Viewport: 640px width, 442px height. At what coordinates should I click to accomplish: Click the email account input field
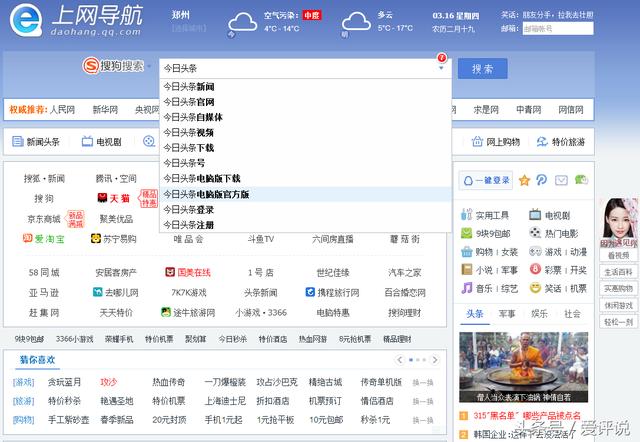click(558, 29)
